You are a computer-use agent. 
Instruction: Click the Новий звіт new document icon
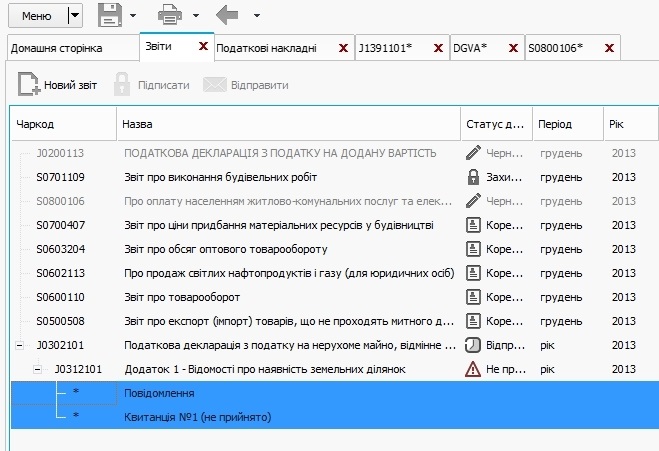pyautogui.click(x=29, y=84)
